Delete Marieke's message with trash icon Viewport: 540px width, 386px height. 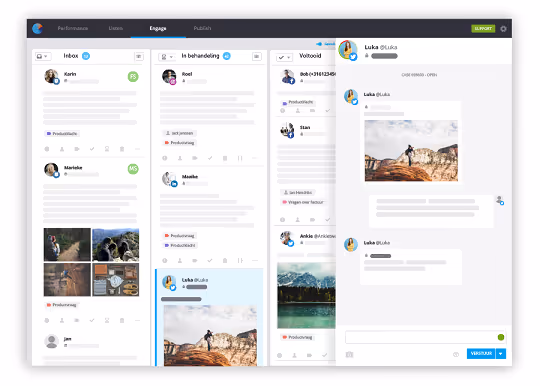[122, 320]
